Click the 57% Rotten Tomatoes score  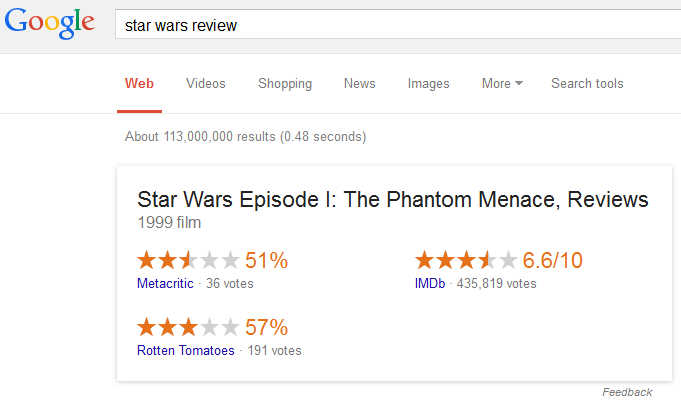pos(267,327)
